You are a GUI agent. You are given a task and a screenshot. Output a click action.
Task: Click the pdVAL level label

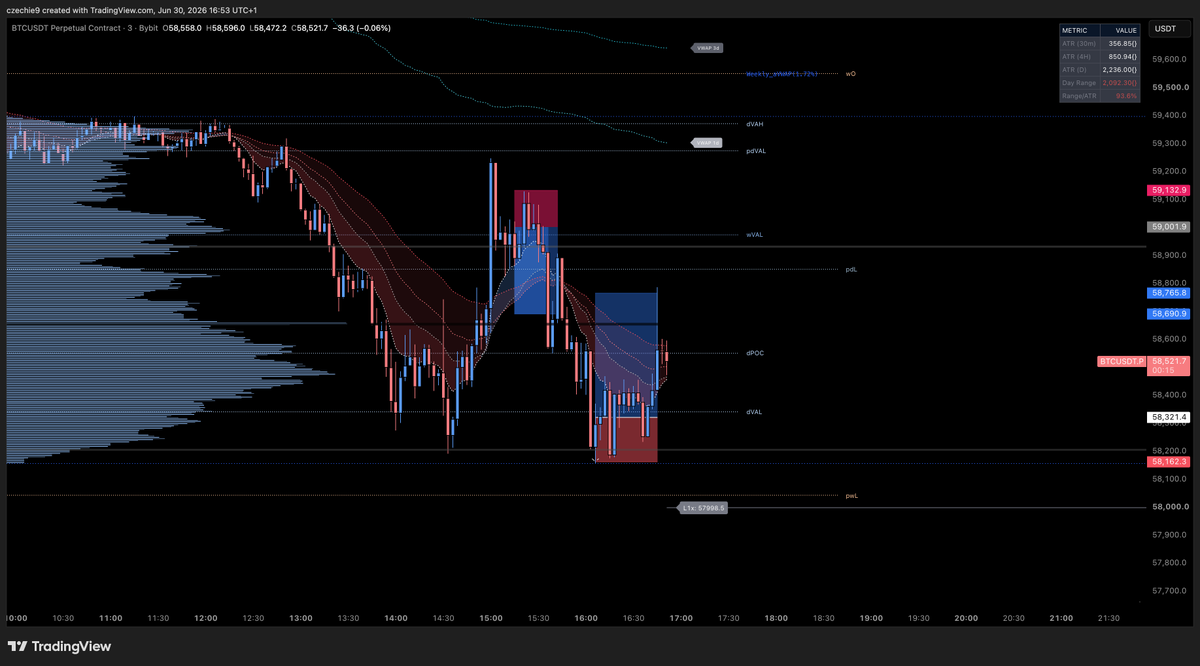(756, 150)
